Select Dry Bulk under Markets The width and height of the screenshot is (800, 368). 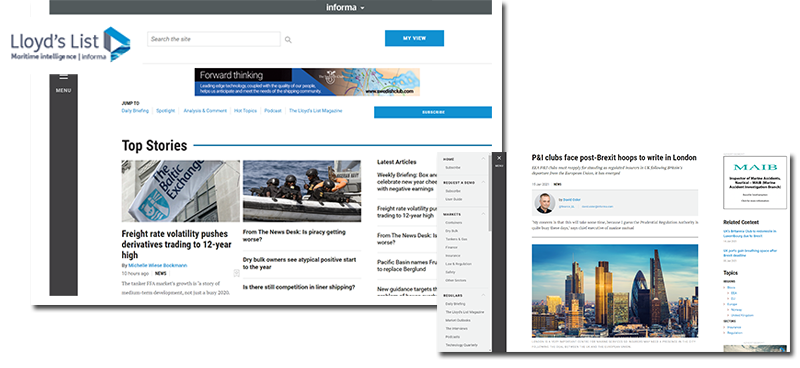coord(452,231)
